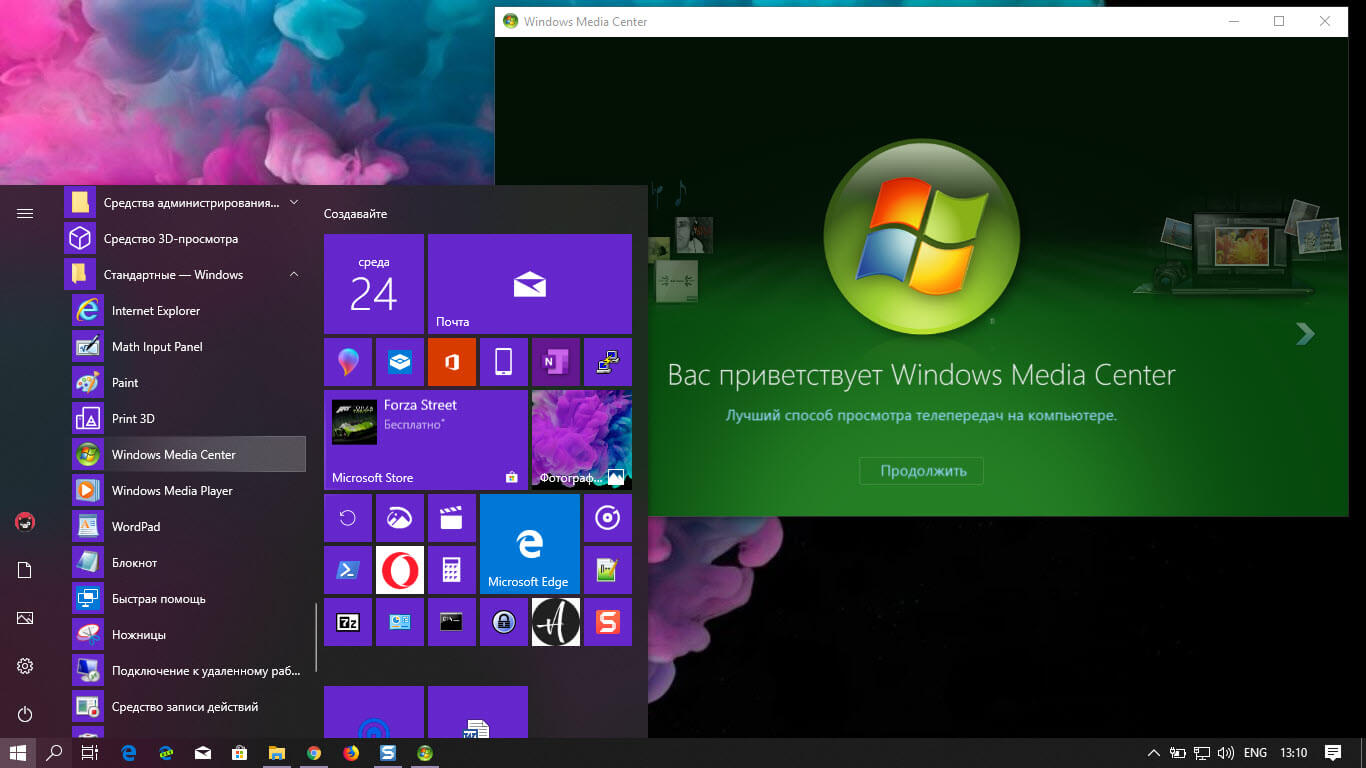
Task: Open the Forza Street Microsoft Store tile
Action: [x=426, y=440]
